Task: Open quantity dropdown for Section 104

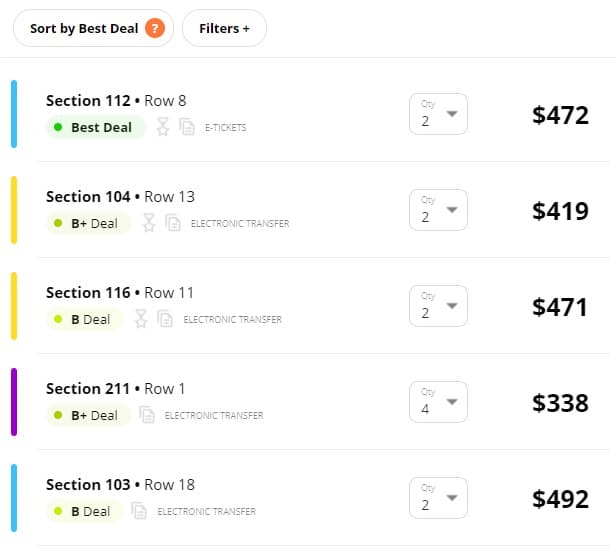Action: click(x=438, y=210)
